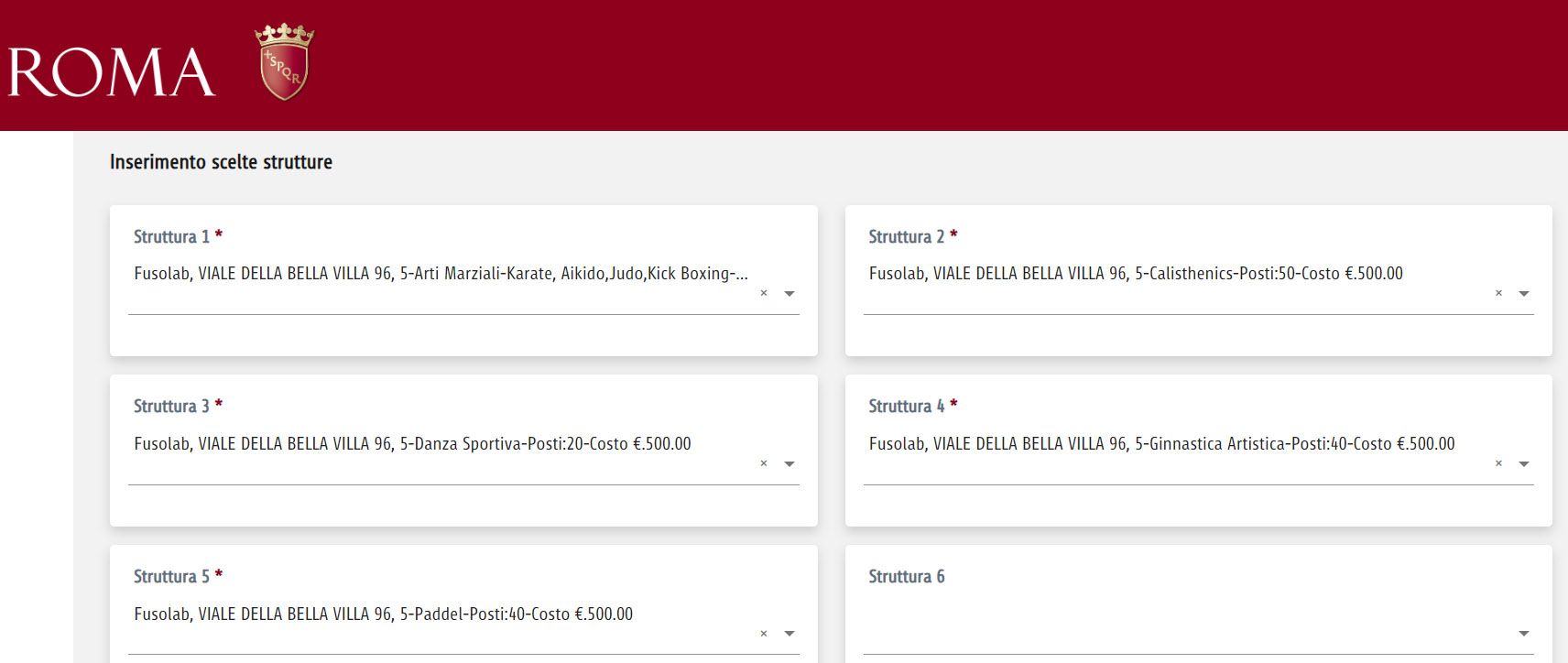Expand the Struttura 2 dropdown arrow
The height and width of the screenshot is (663, 1568).
point(1524,294)
